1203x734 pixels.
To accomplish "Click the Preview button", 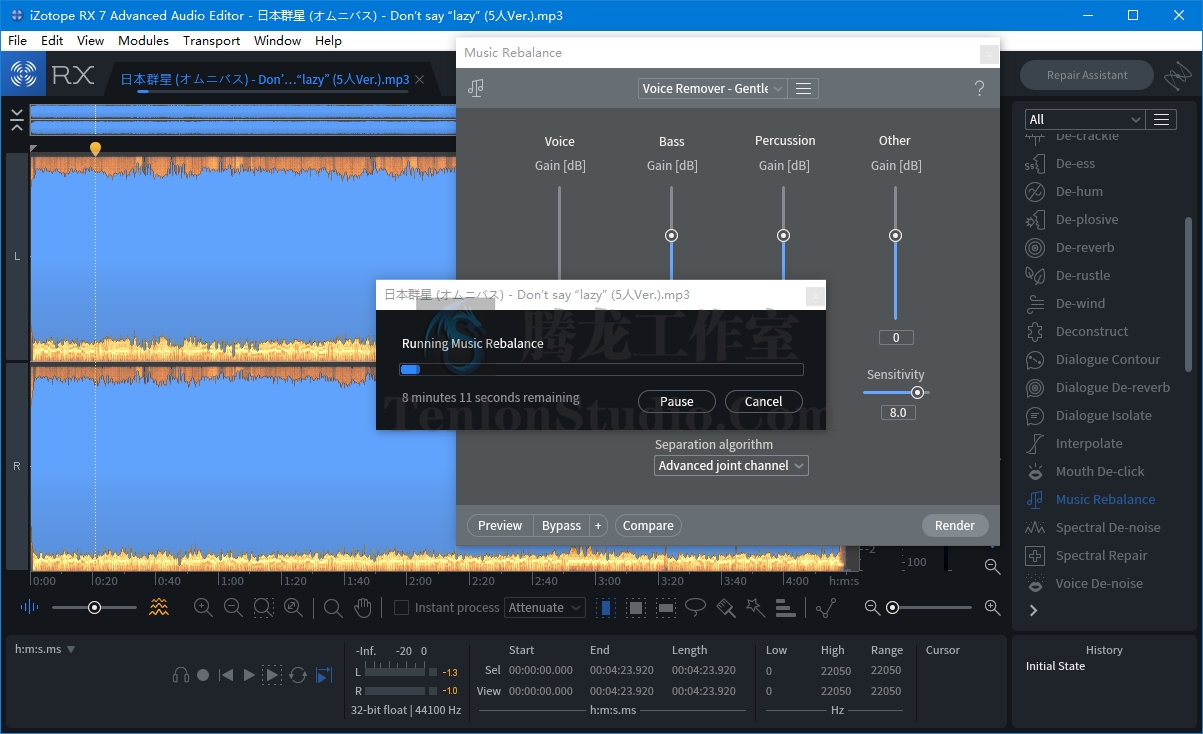I will tap(500, 526).
